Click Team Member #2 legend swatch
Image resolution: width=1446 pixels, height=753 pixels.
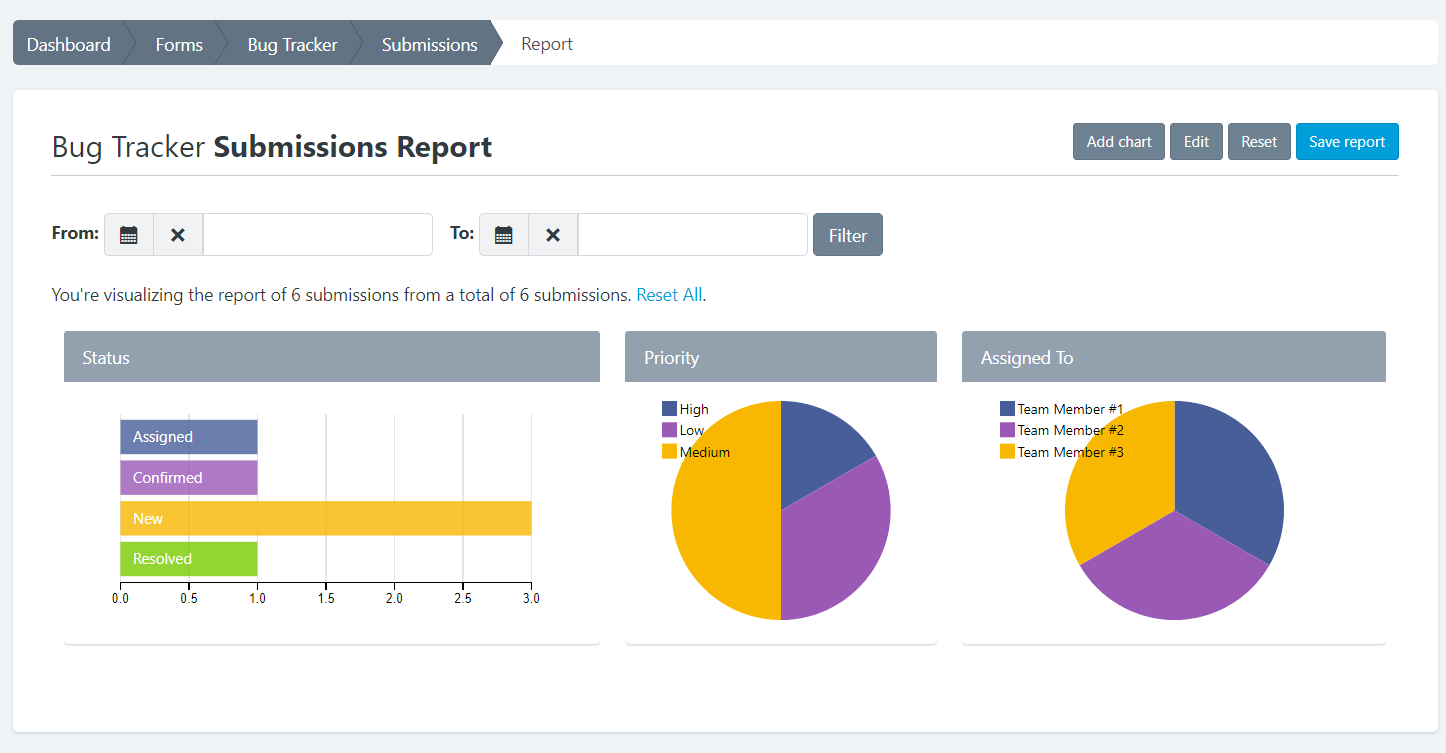pyautogui.click(x=1007, y=430)
